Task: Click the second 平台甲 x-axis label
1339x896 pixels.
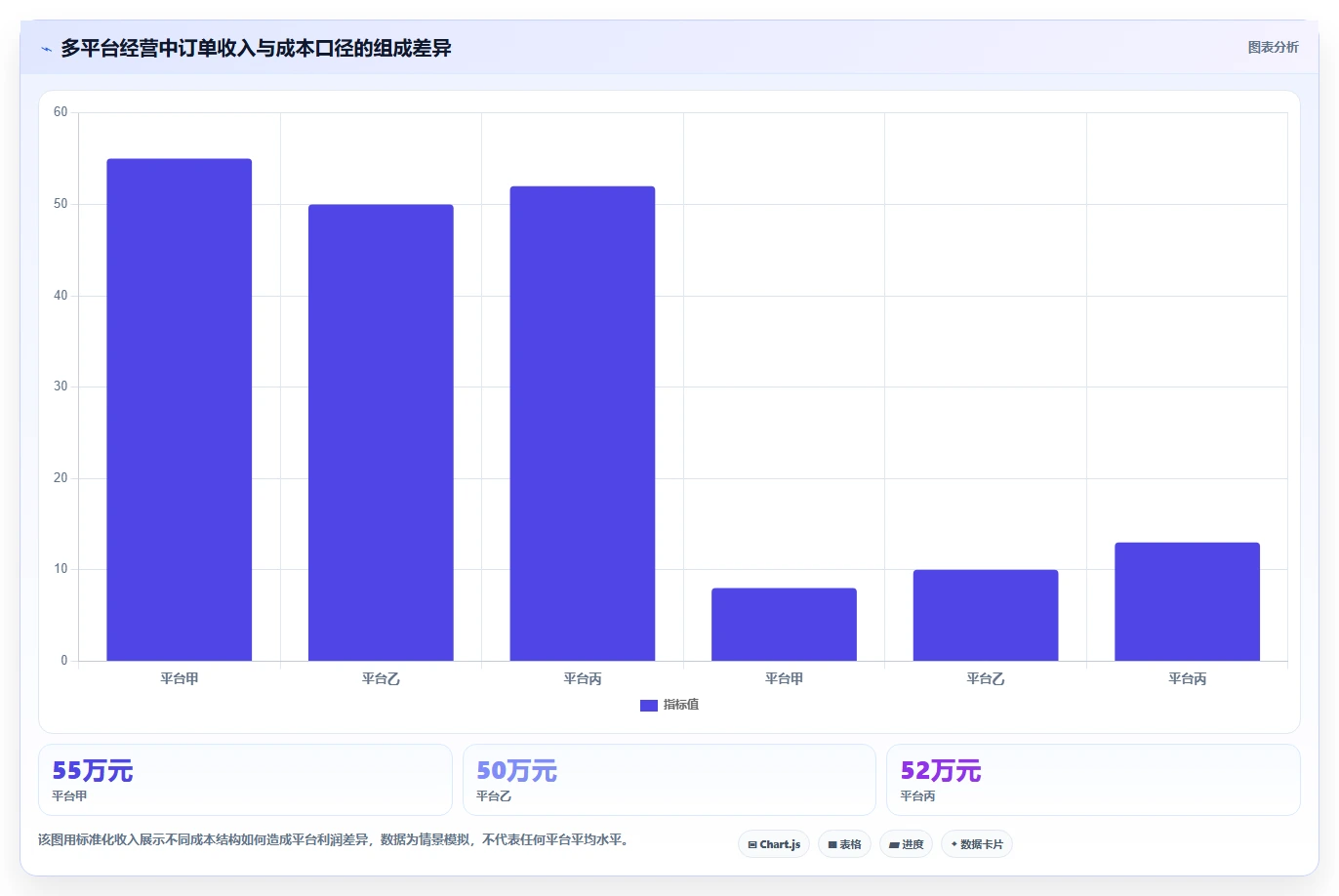Action: (x=784, y=678)
